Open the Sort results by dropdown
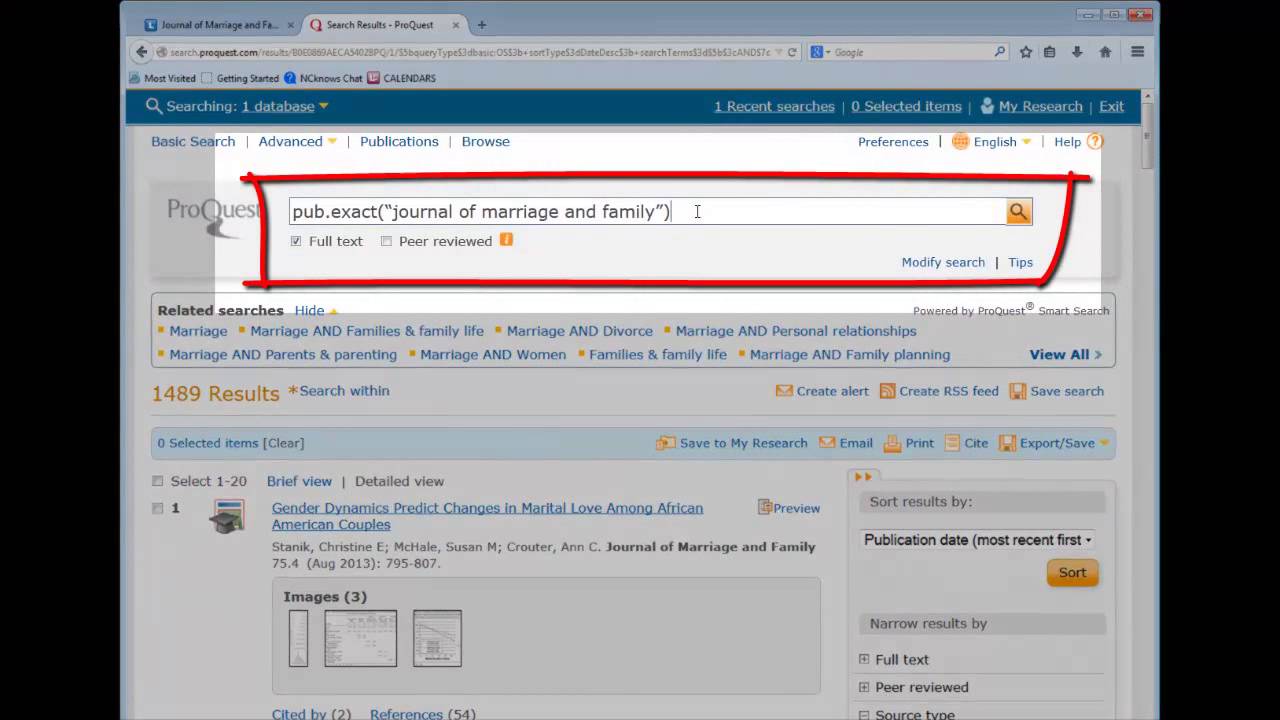 [x=977, y=540]
